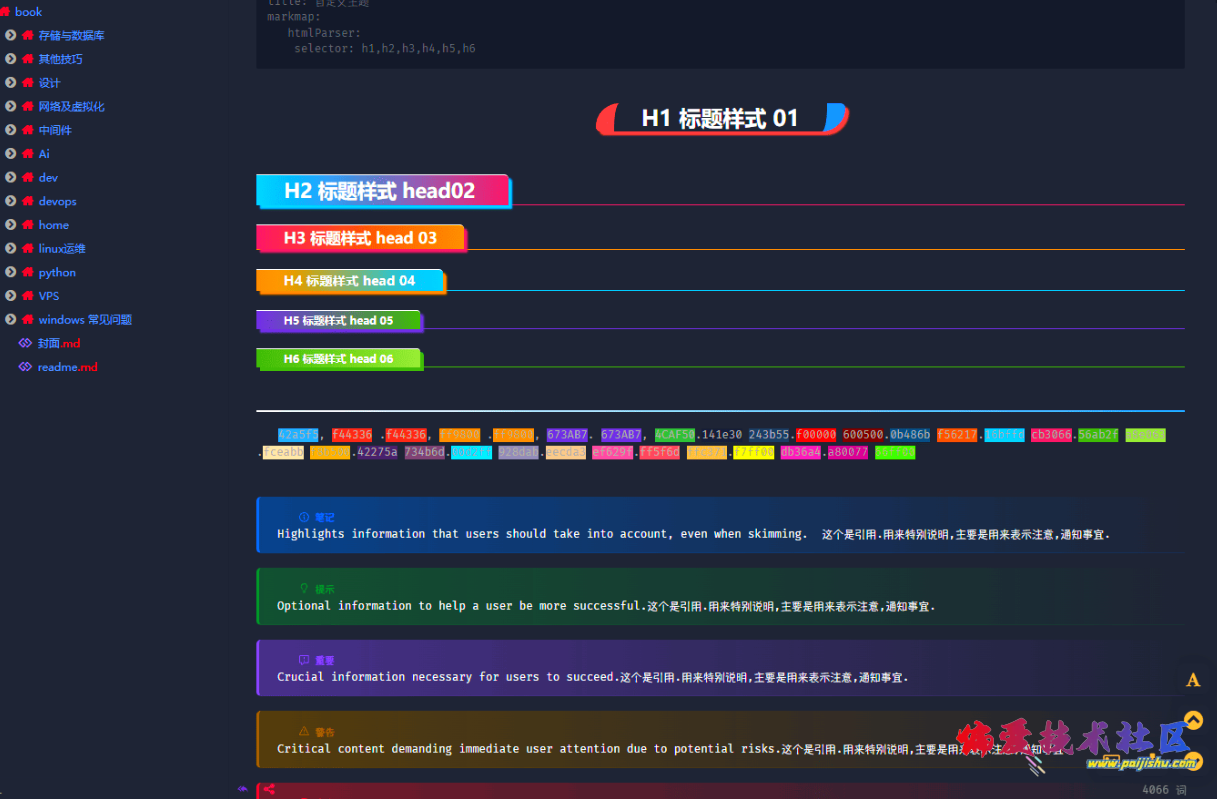Expand the python folder chevron

click(x=10, y=272)
